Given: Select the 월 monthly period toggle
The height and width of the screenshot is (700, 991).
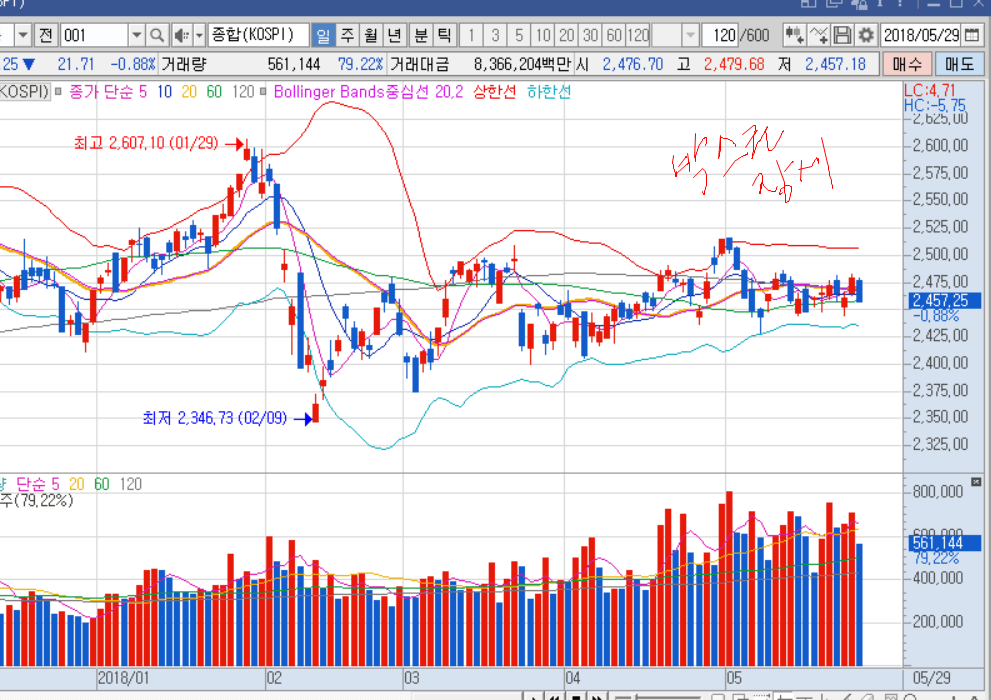Looking at the screenshot, I should [371, 35].
